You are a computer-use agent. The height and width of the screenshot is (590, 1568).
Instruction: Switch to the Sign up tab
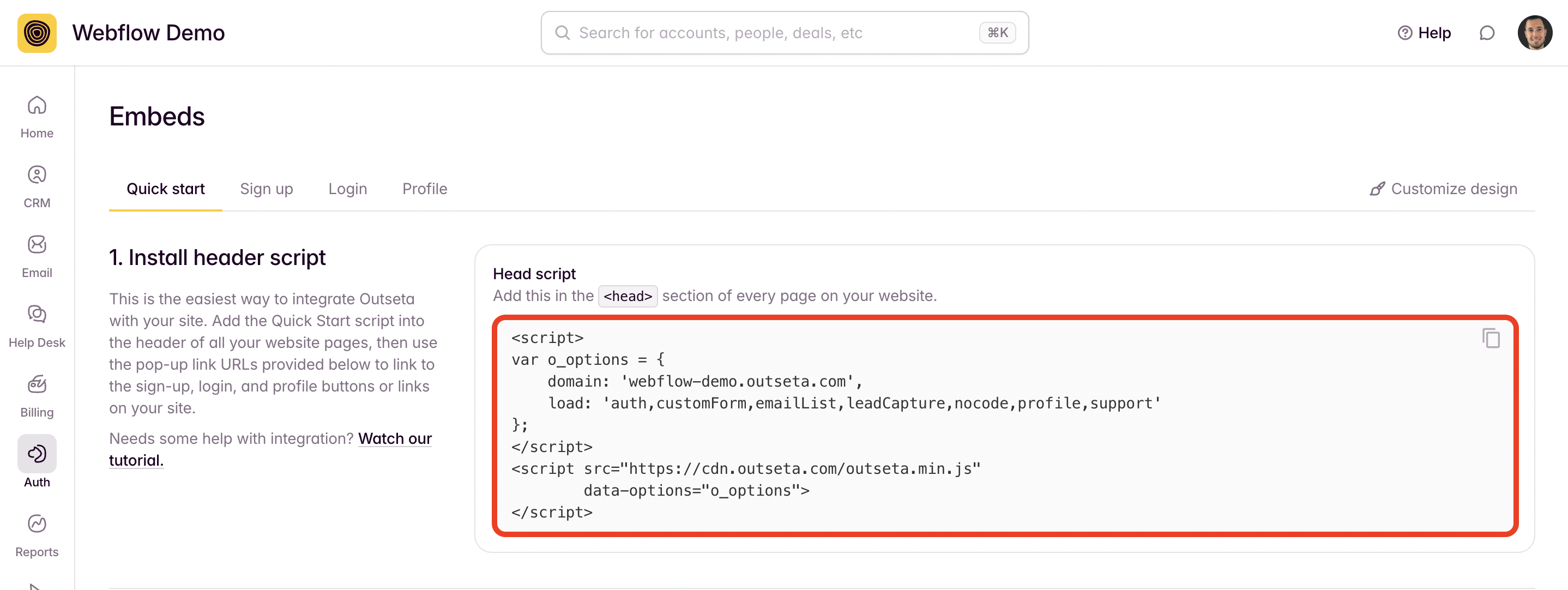coord(266,189)
